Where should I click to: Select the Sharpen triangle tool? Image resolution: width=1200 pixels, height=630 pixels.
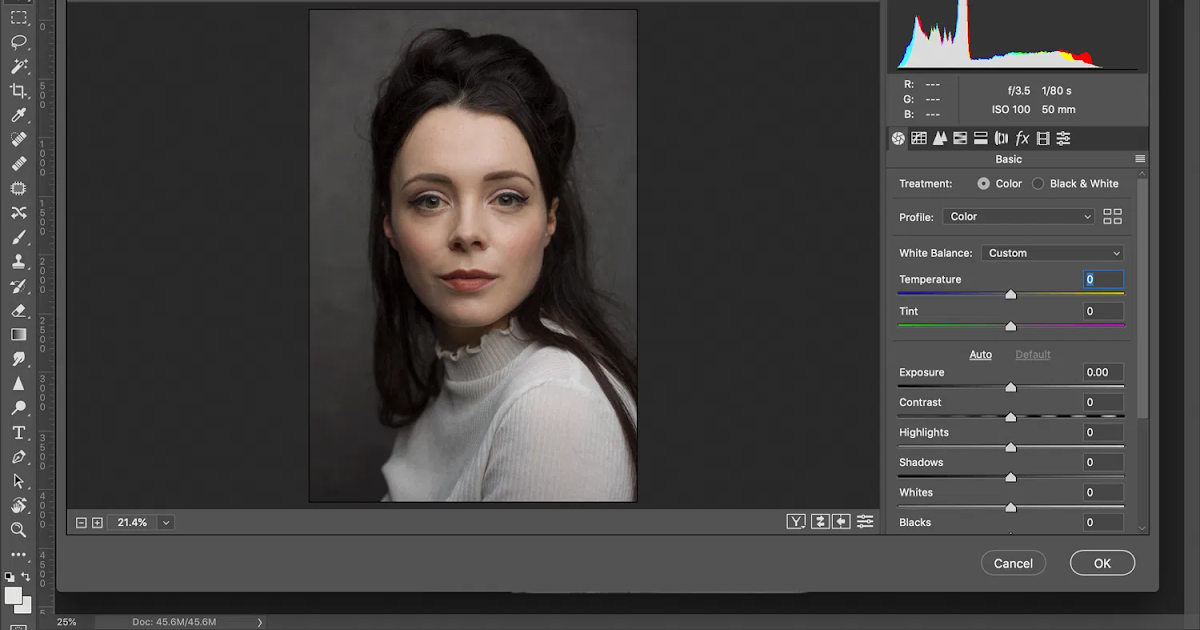pyautogui.click(x=18, y=383)
